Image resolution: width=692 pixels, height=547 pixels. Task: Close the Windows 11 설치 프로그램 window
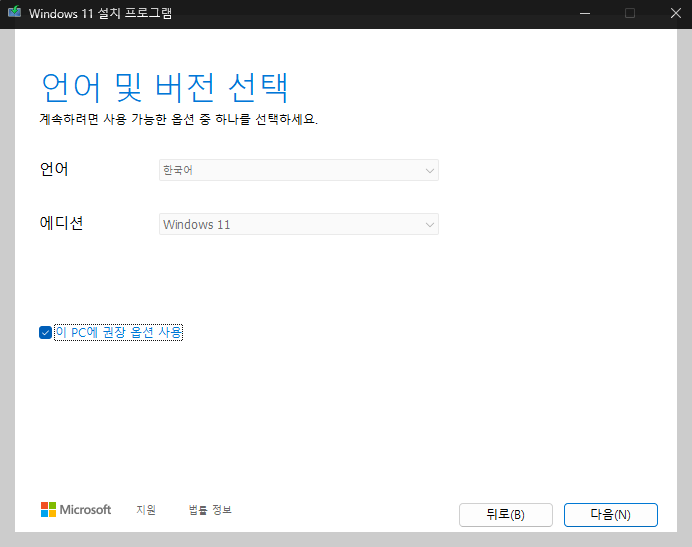pos(676,13)
